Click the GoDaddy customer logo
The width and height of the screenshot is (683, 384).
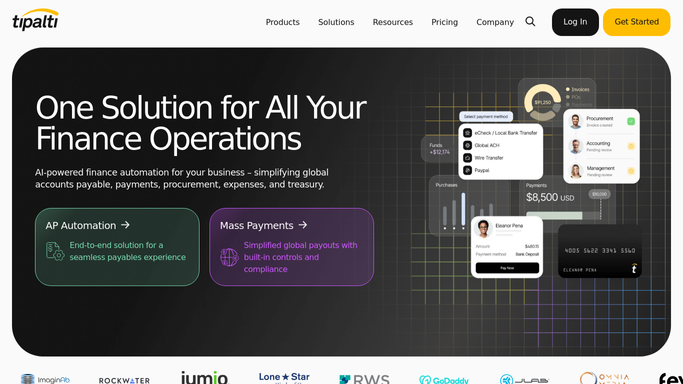point(444,380)
